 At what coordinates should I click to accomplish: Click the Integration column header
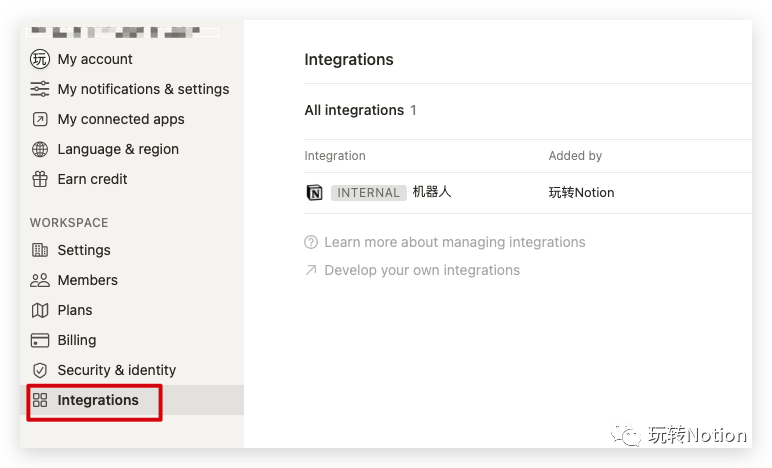click(x=334, y=156)
